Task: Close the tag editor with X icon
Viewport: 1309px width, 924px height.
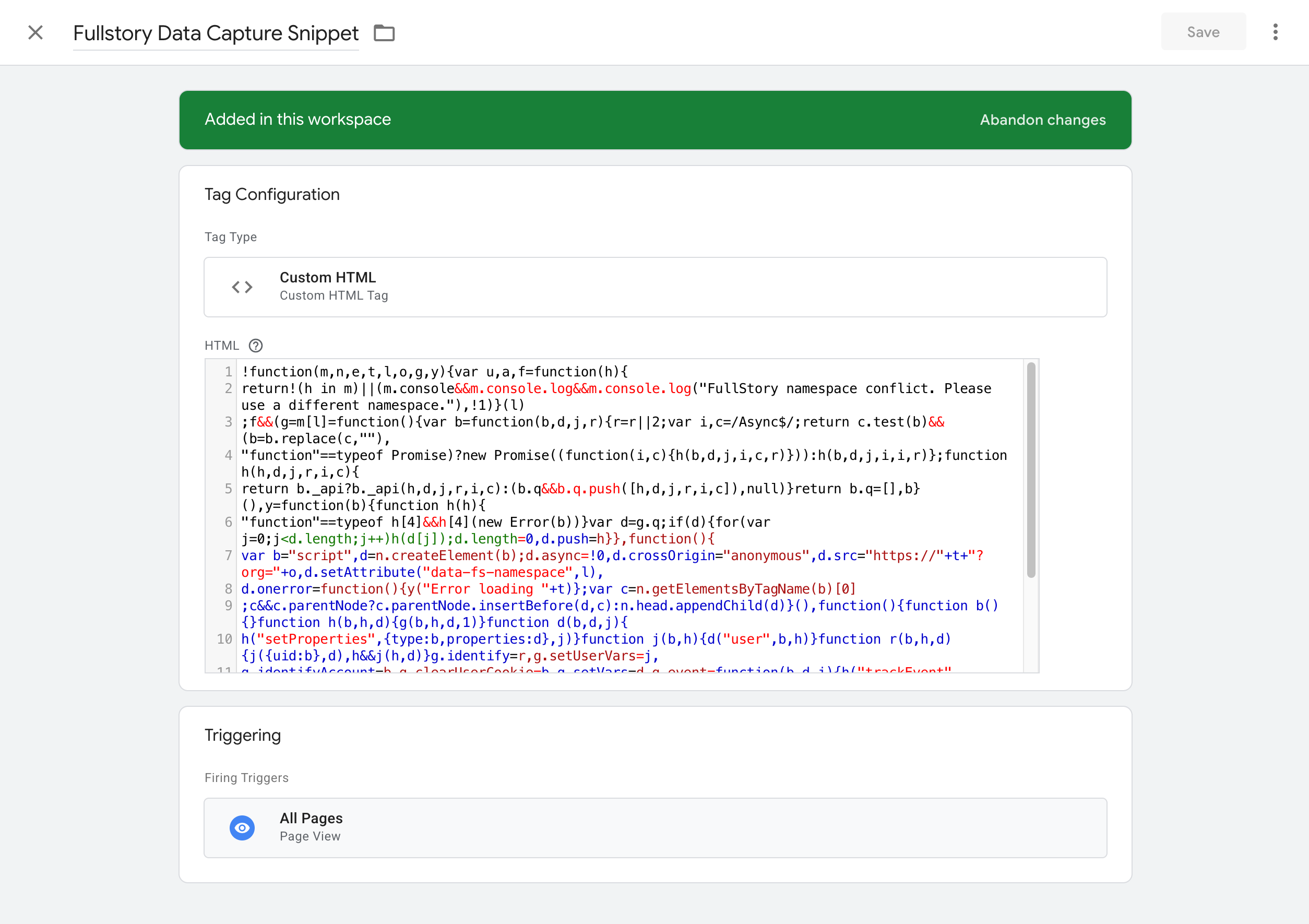Action: tap(35, 32)
